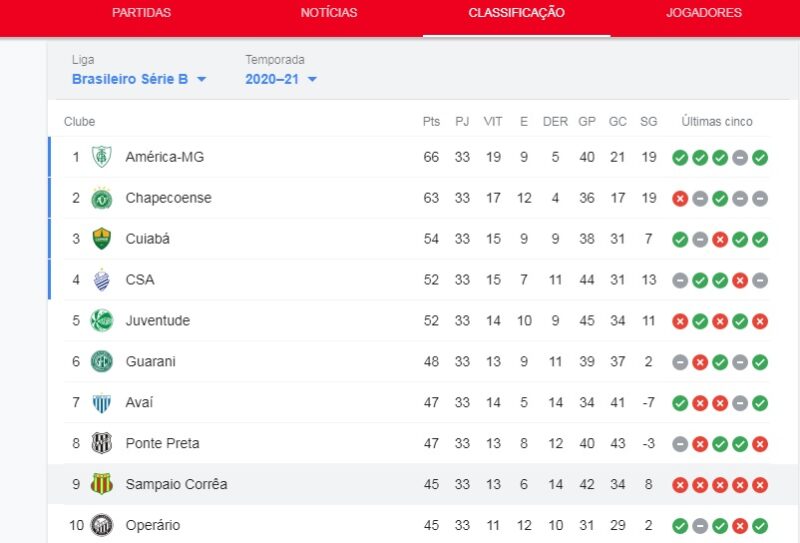This screenshot has width=800, height=543.
Task: Click the Guarani club crest
Action: click(102, 361)
